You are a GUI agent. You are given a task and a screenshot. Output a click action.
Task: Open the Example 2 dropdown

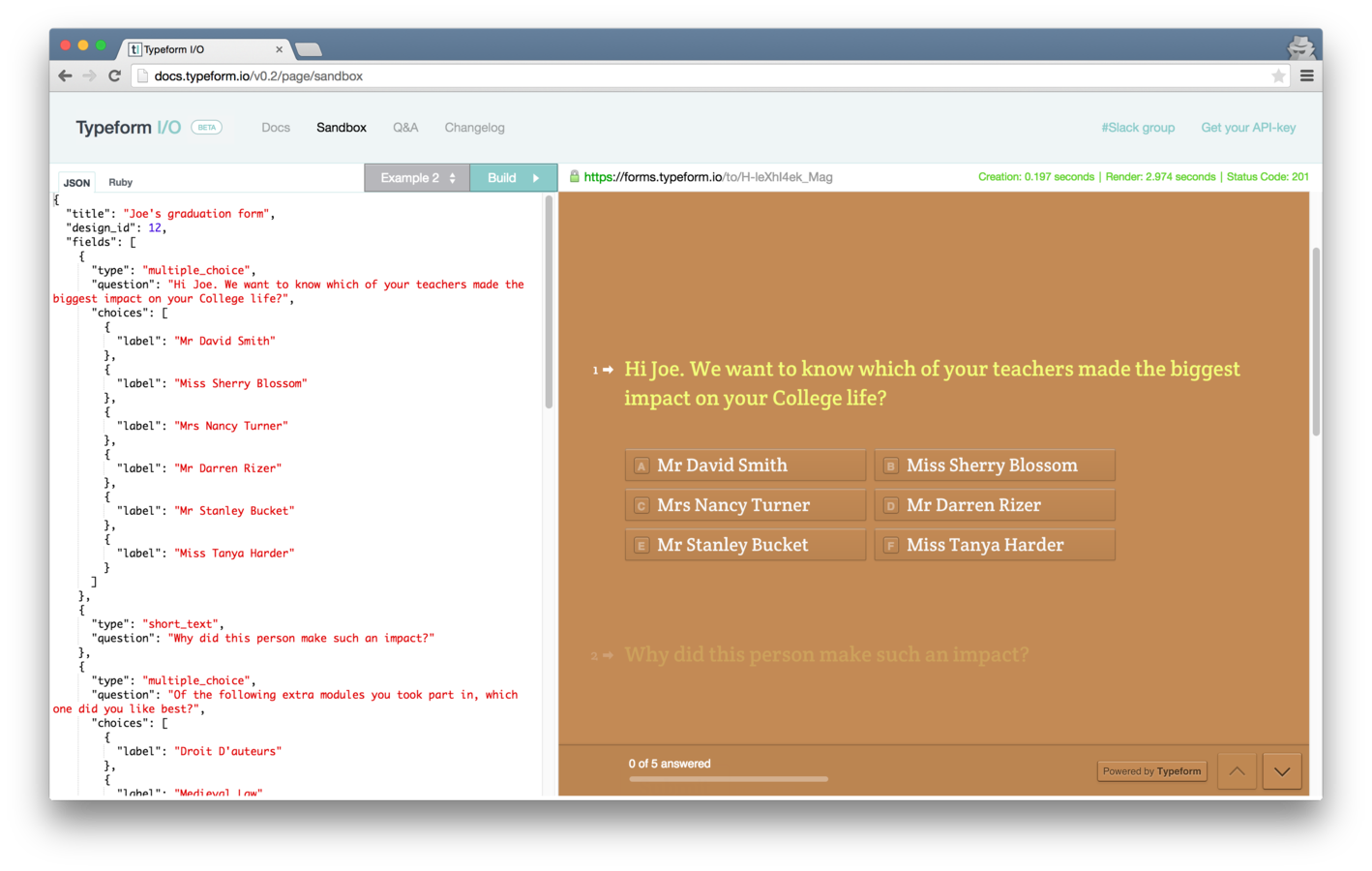click(417, 178)
